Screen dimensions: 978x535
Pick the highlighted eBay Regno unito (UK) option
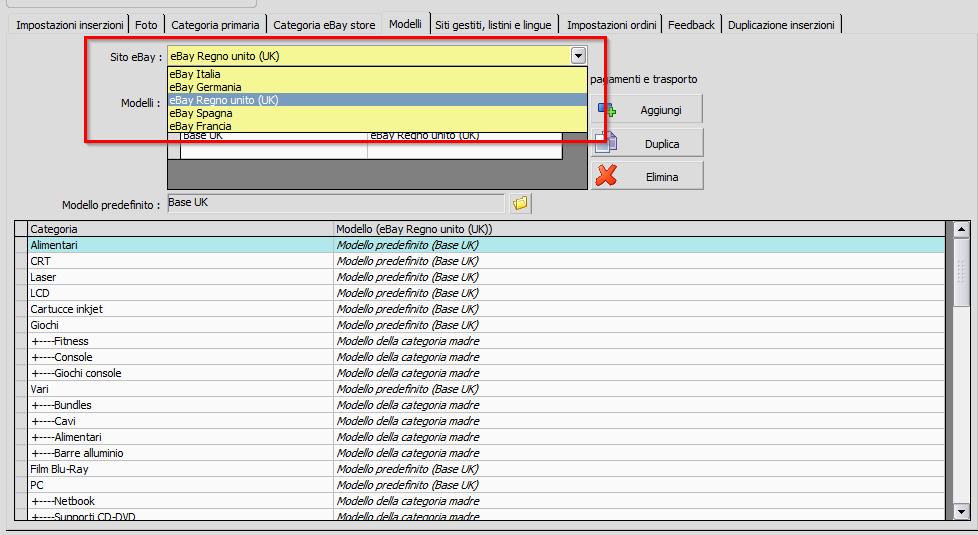pyautogui.click(x=377, y=100)
